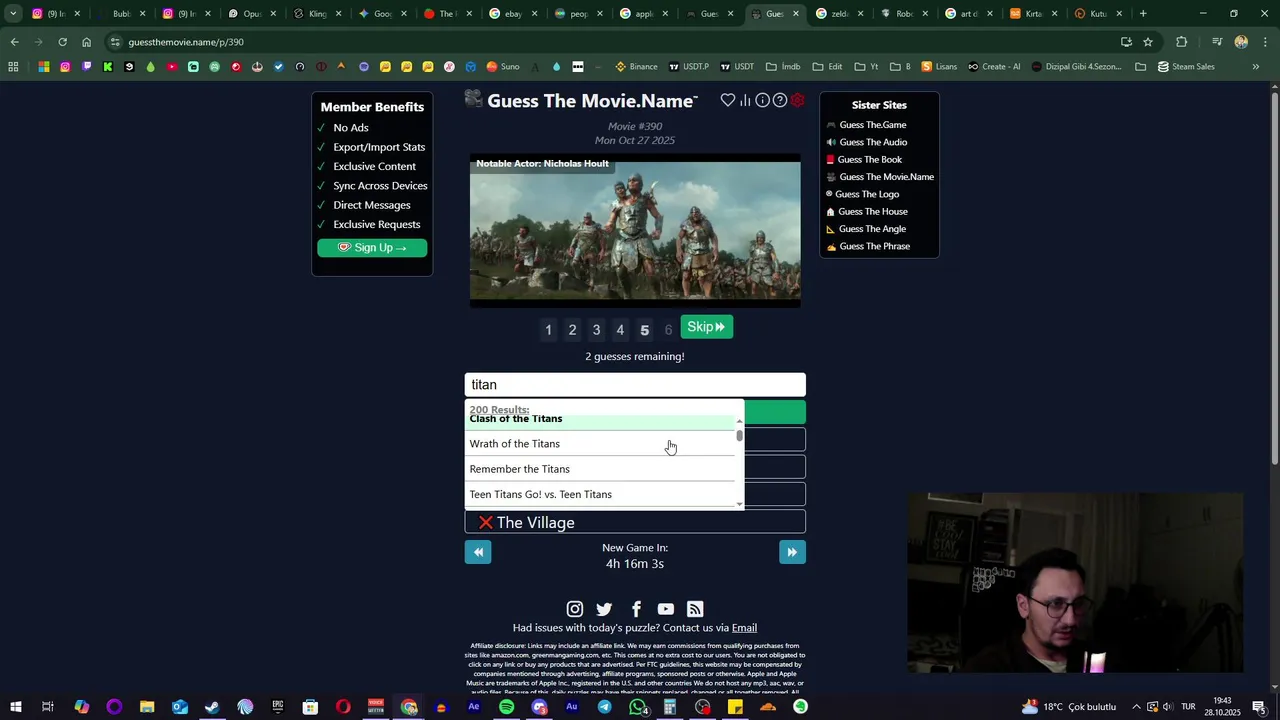Click the green Sign Up button

(372, 248)
